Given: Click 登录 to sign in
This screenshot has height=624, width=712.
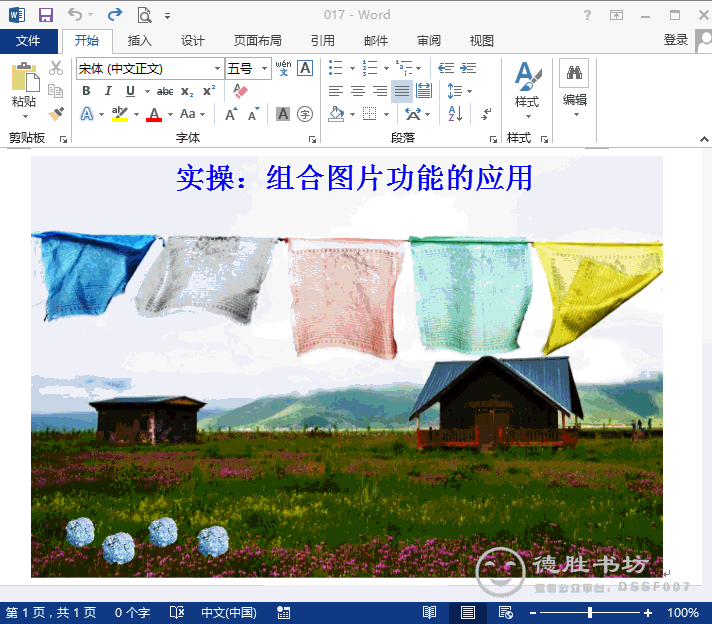Looking at the screenshot, I should click(676, 40).
